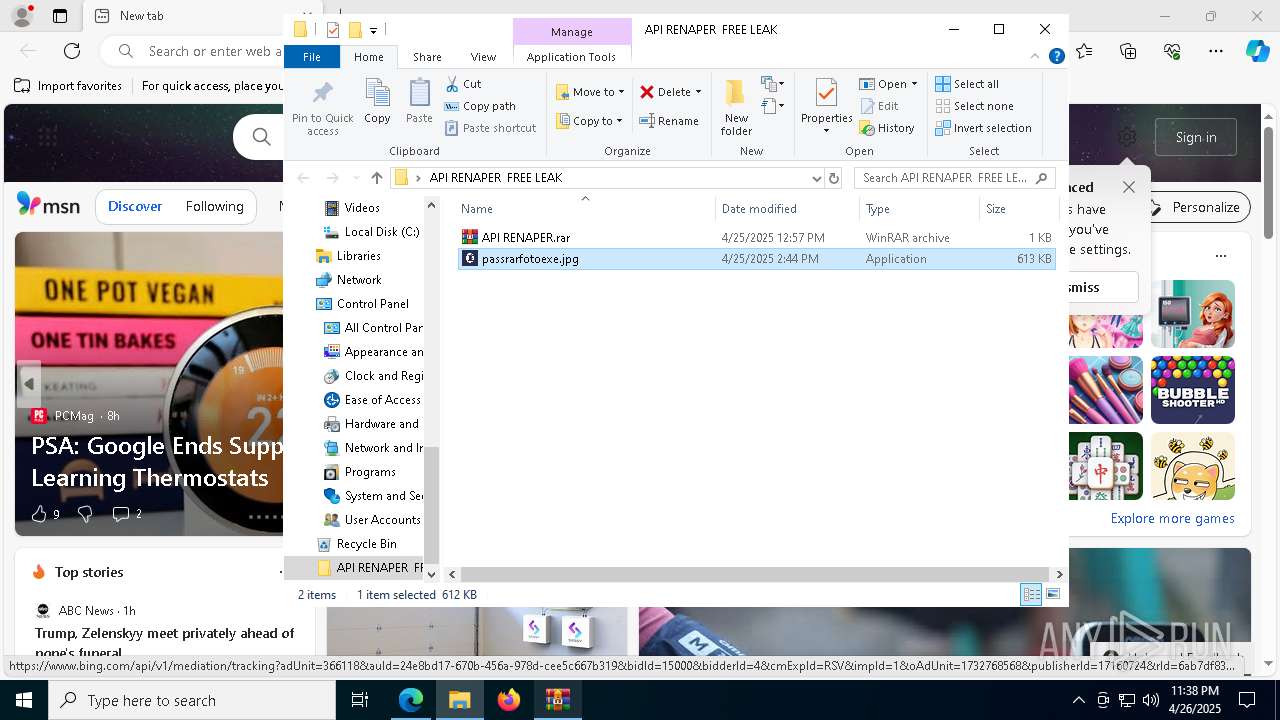Viewport: 1280px width, 720px height.
Task: Reload page in Edge browser
Action: coord(72,50)
